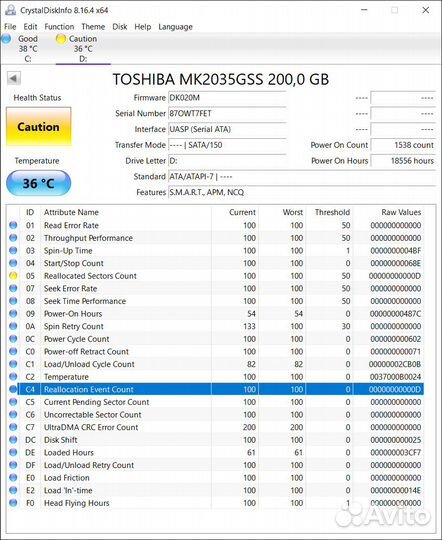Image resolution: width=442 pixels, height=540 pixels.
Task: Click the previous disk arrow button
Action: (14, 79)
